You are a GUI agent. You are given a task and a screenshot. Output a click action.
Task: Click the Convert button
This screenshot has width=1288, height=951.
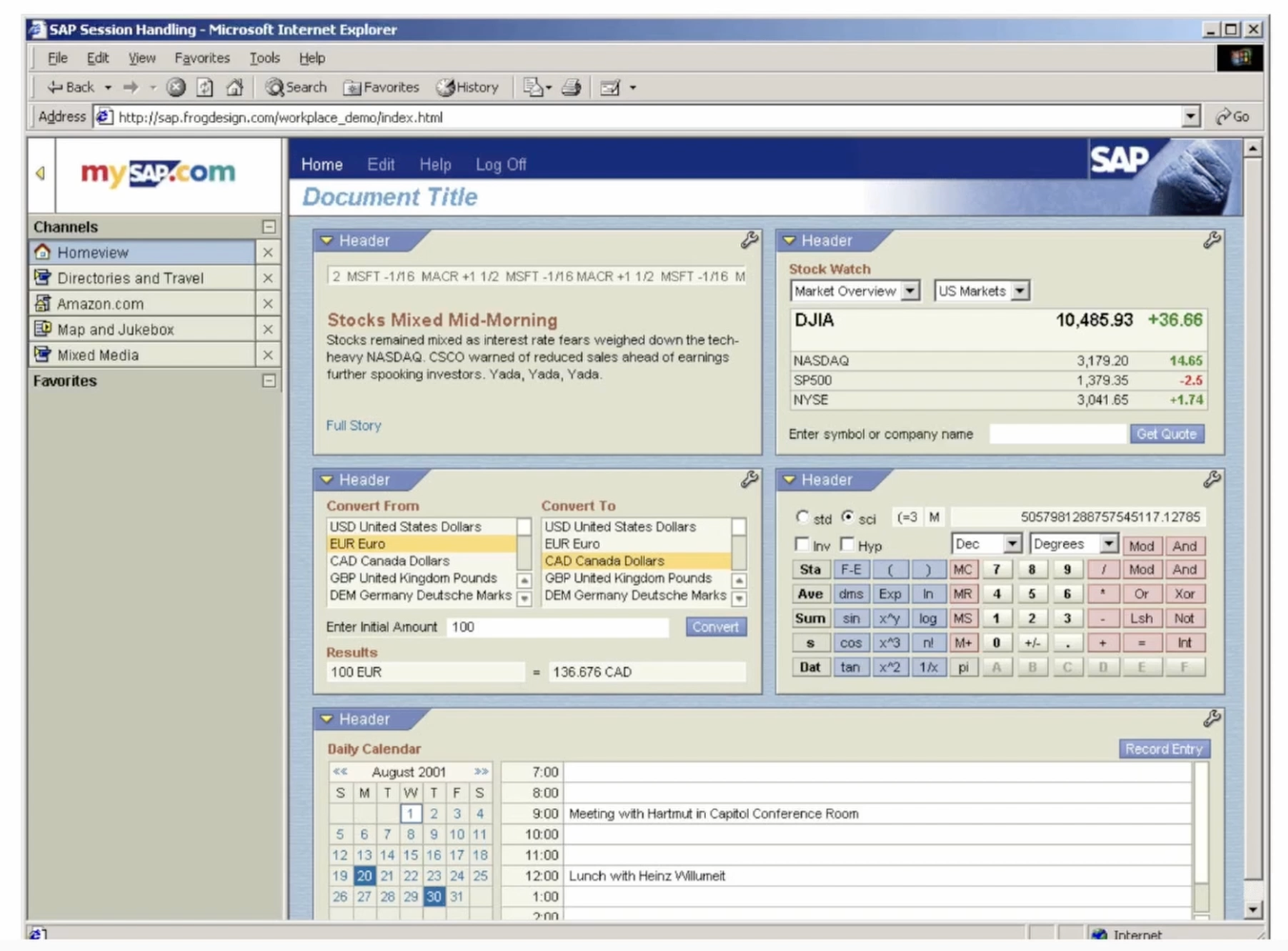click(x=715, y=626)
